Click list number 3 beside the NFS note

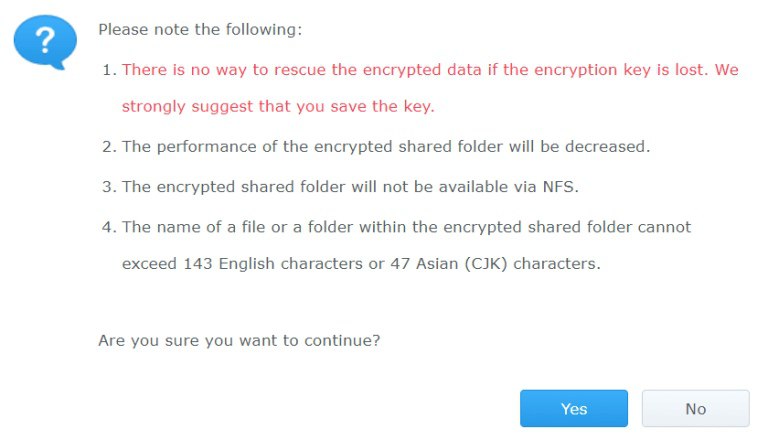pos(109,186)
